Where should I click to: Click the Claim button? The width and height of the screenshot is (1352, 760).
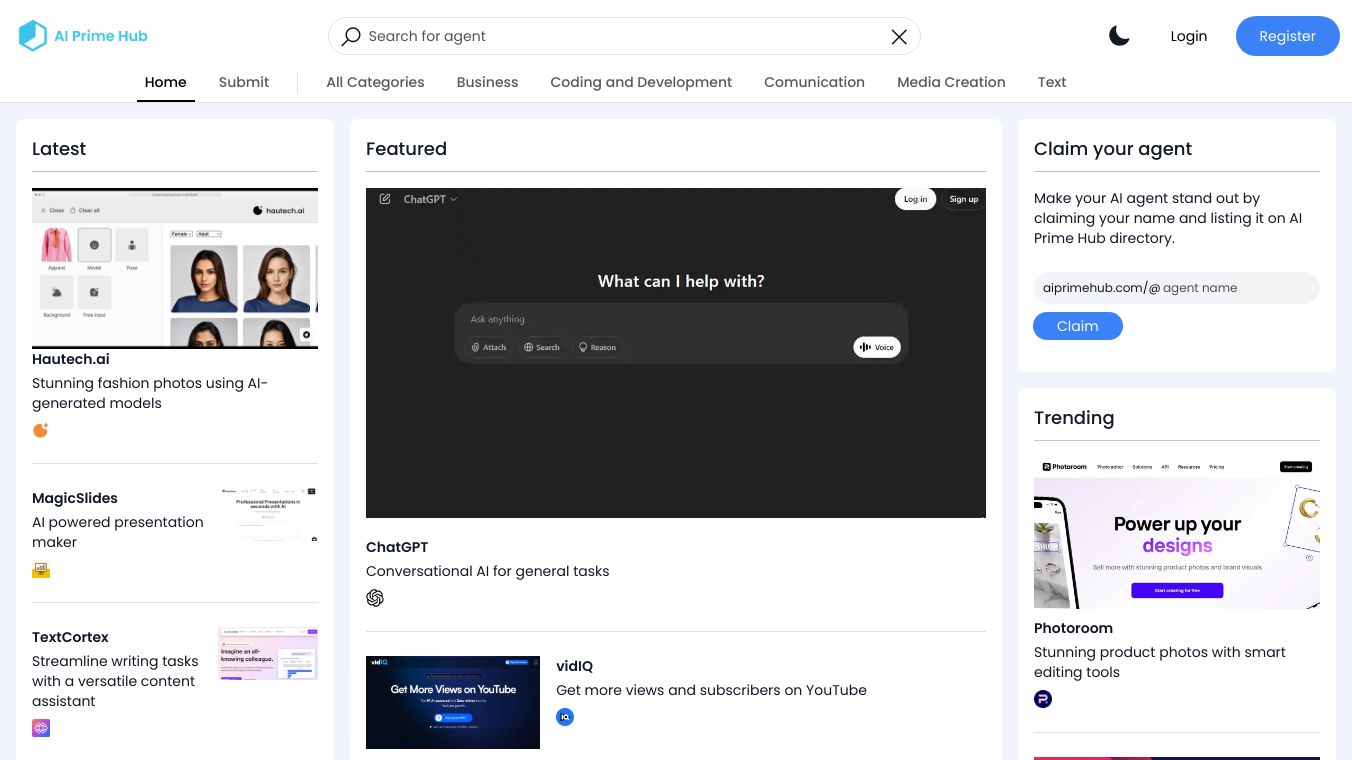1078,326
